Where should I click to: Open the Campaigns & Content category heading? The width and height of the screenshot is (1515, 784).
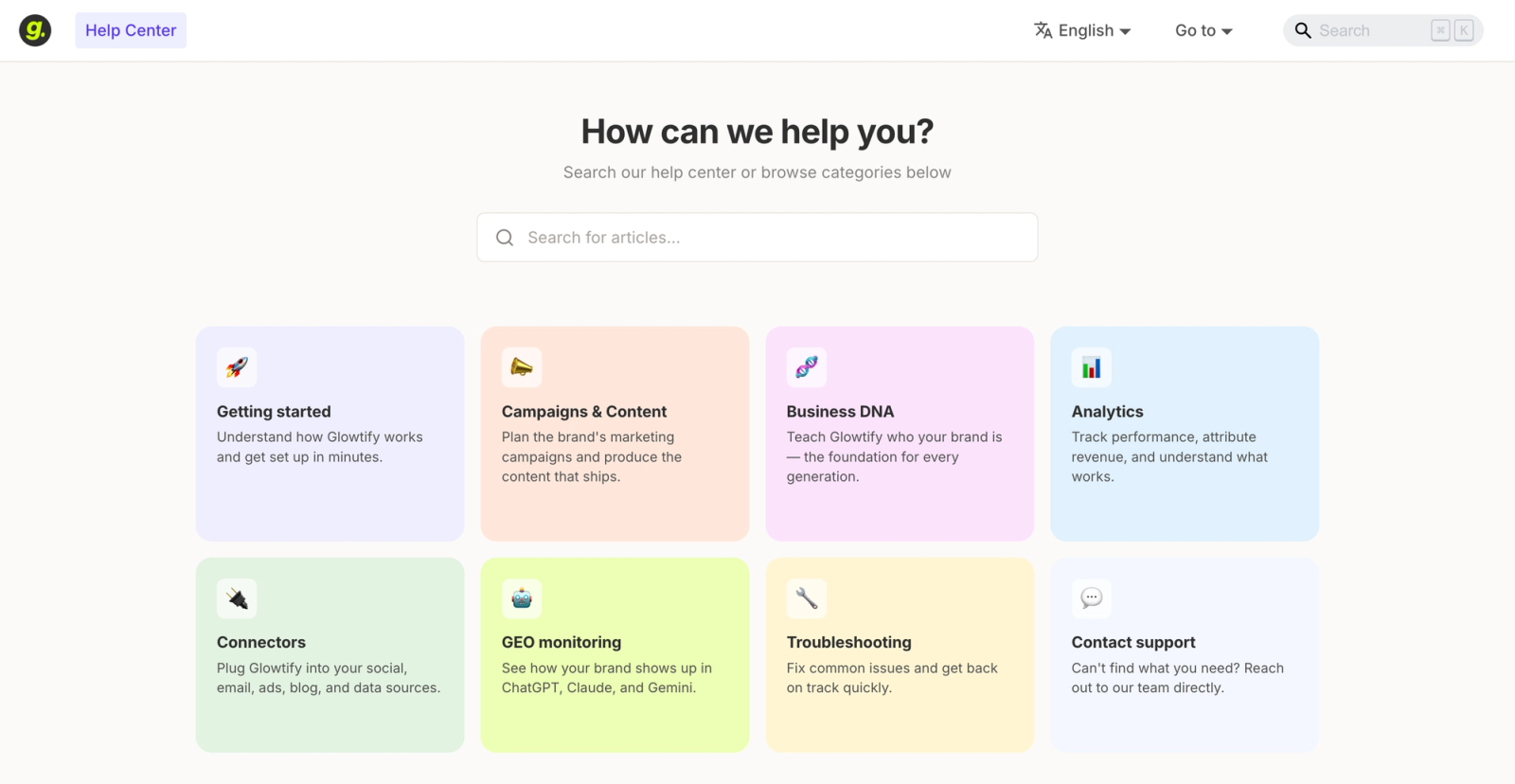(584, 412)
